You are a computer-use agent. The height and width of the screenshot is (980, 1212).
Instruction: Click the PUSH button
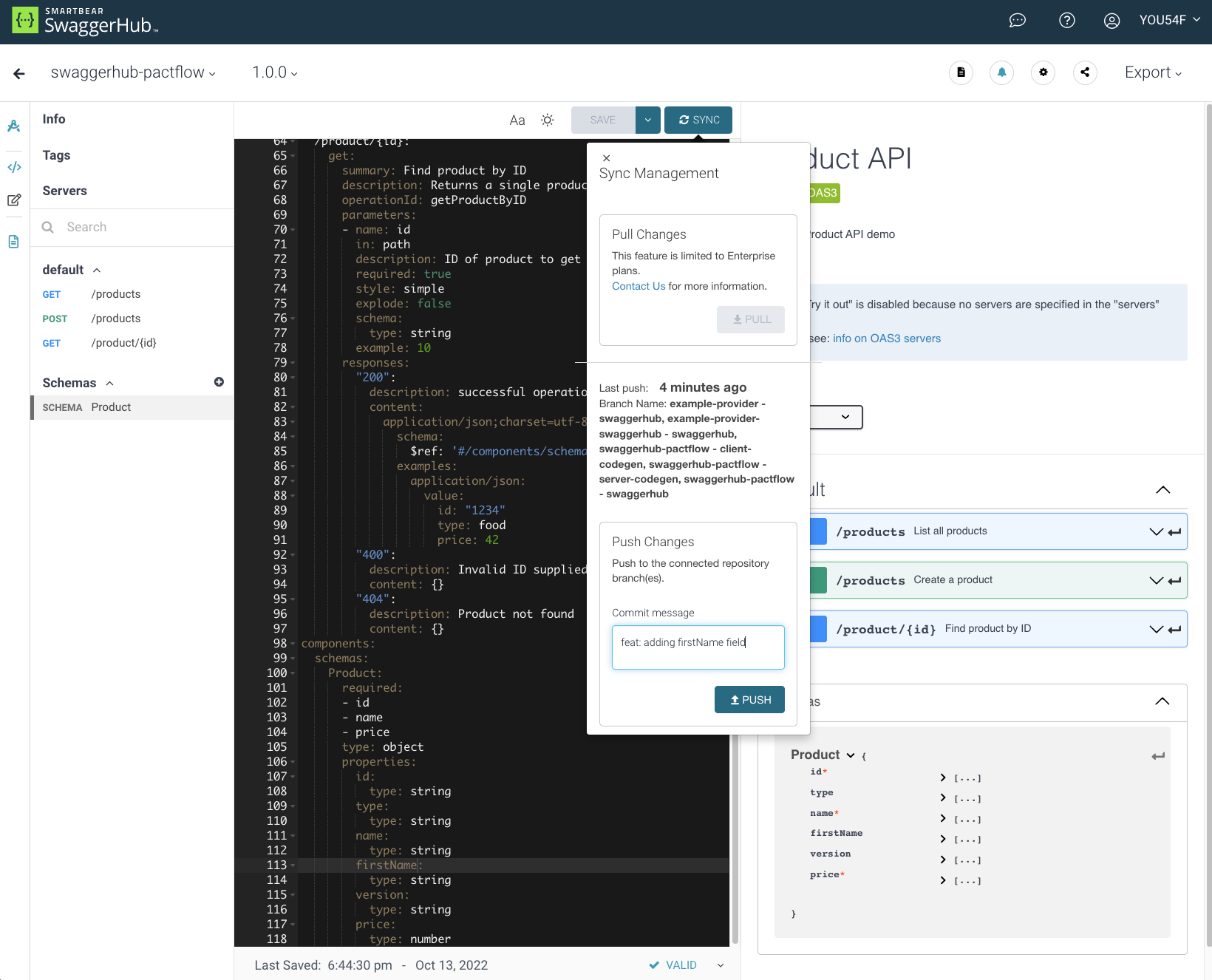tap(749, 700)
